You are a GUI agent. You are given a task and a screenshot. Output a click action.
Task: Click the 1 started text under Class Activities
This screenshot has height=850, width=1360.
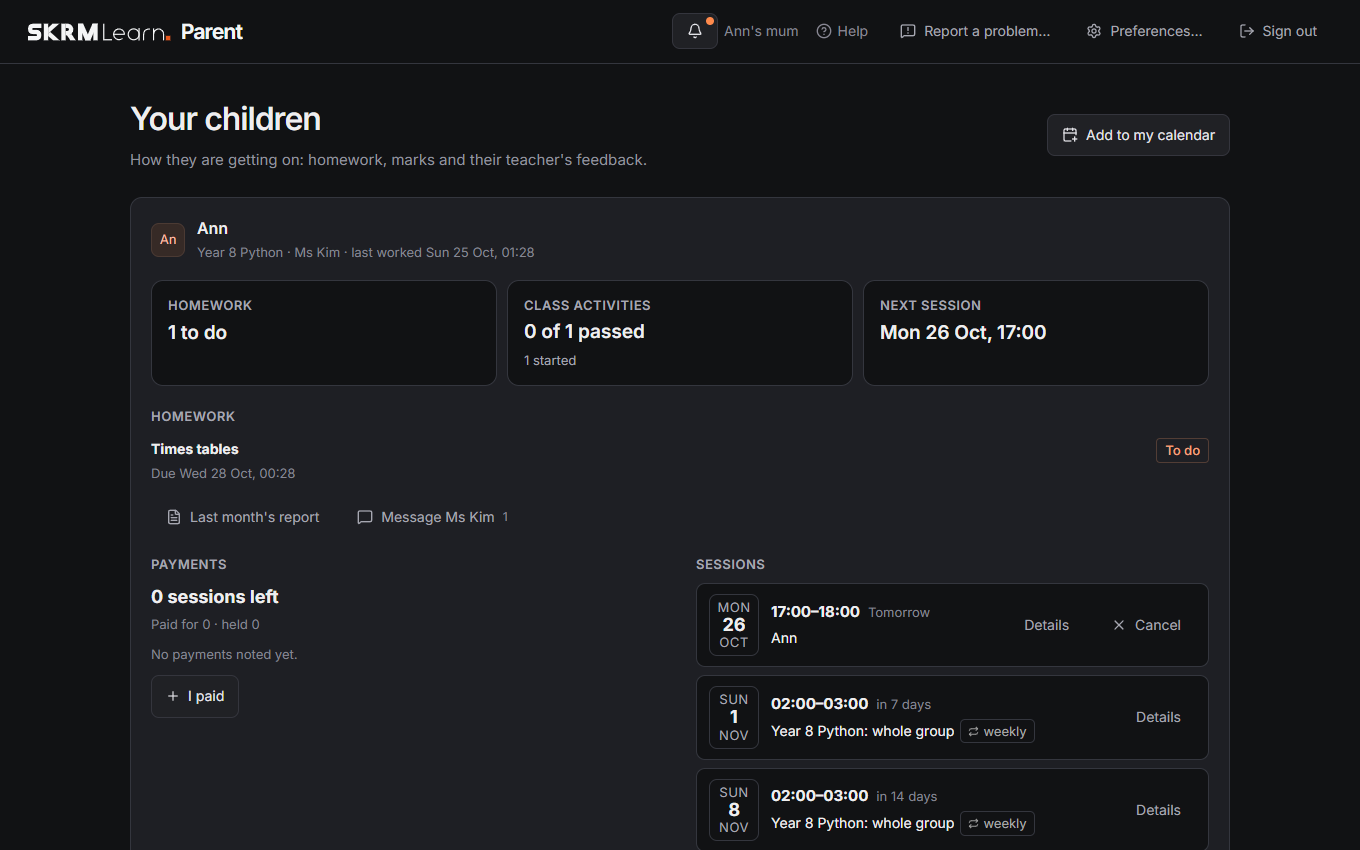click(x=550, y=361)
